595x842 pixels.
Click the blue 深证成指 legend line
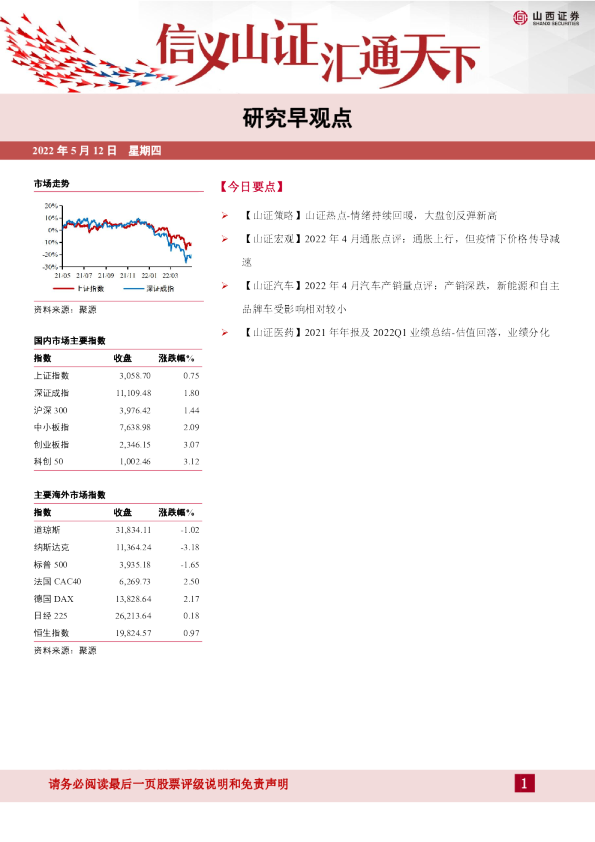point(134,289)
